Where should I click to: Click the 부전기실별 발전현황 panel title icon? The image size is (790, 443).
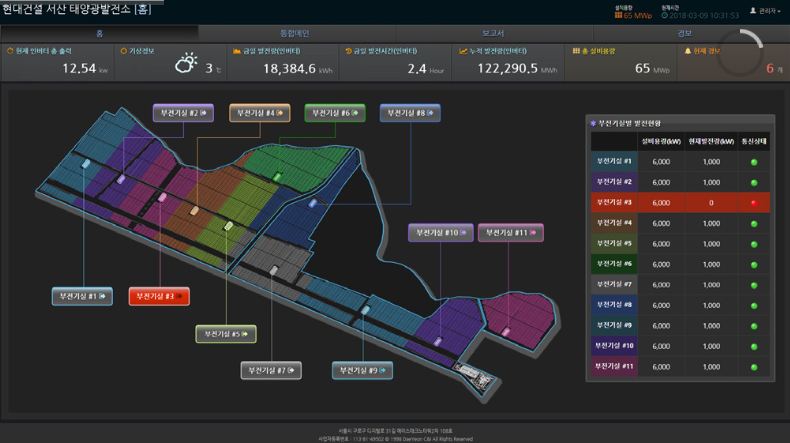coord(593,123)
